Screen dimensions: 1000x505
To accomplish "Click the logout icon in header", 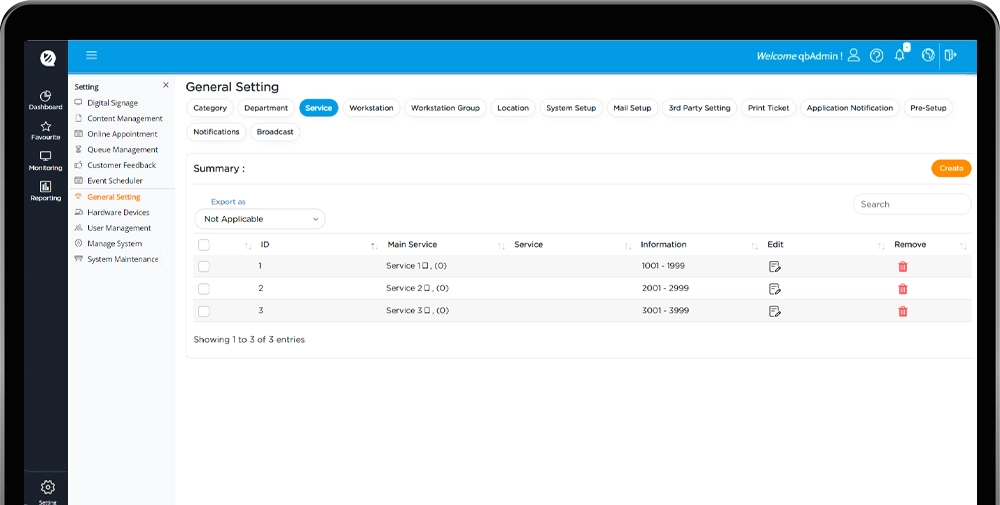I will tap(950, 56).
